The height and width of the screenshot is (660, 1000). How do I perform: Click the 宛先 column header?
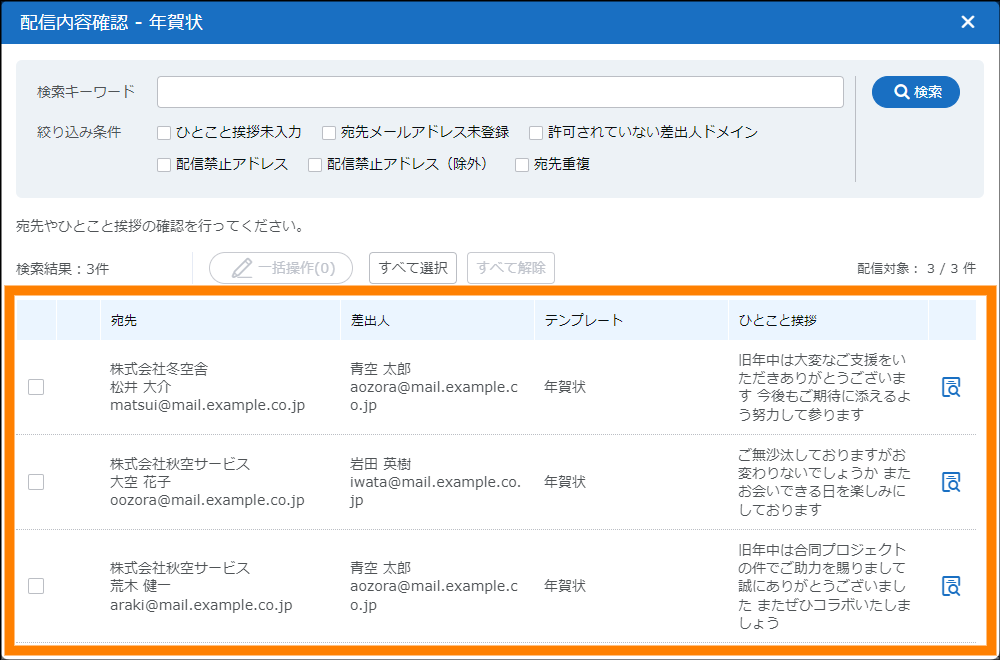[124, 320]
